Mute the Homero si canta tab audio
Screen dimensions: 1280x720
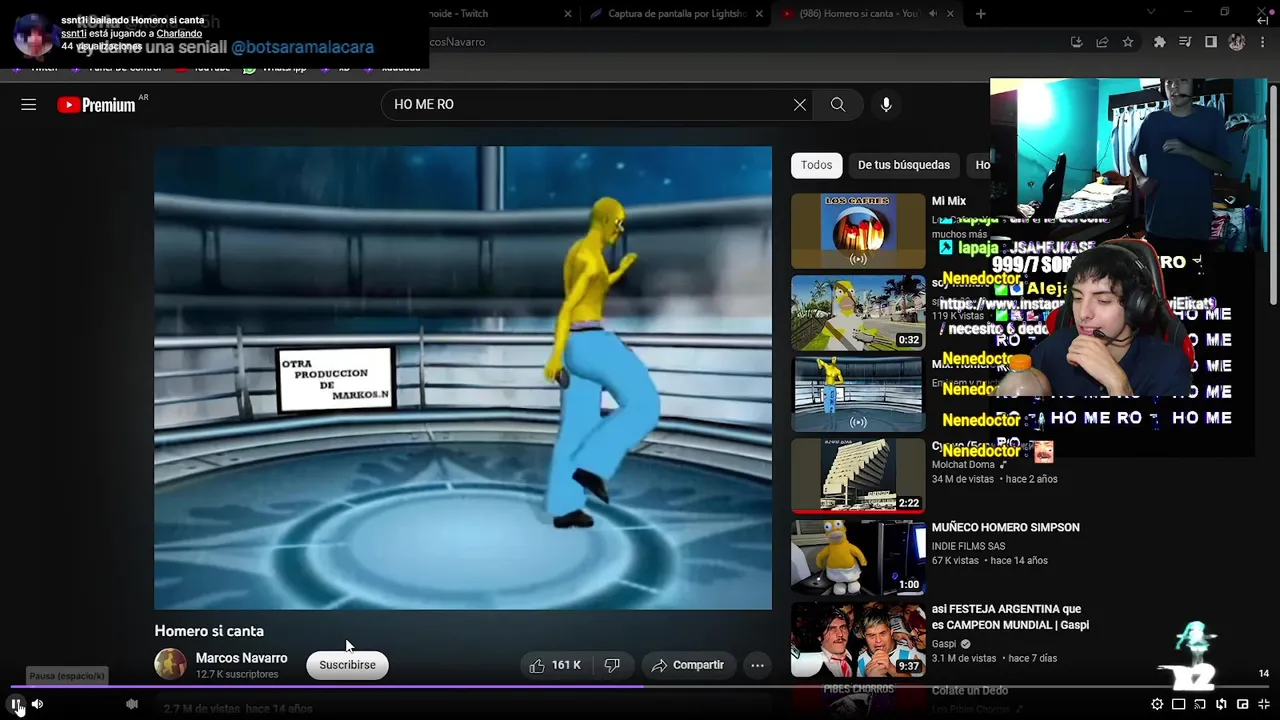(933, 13)
